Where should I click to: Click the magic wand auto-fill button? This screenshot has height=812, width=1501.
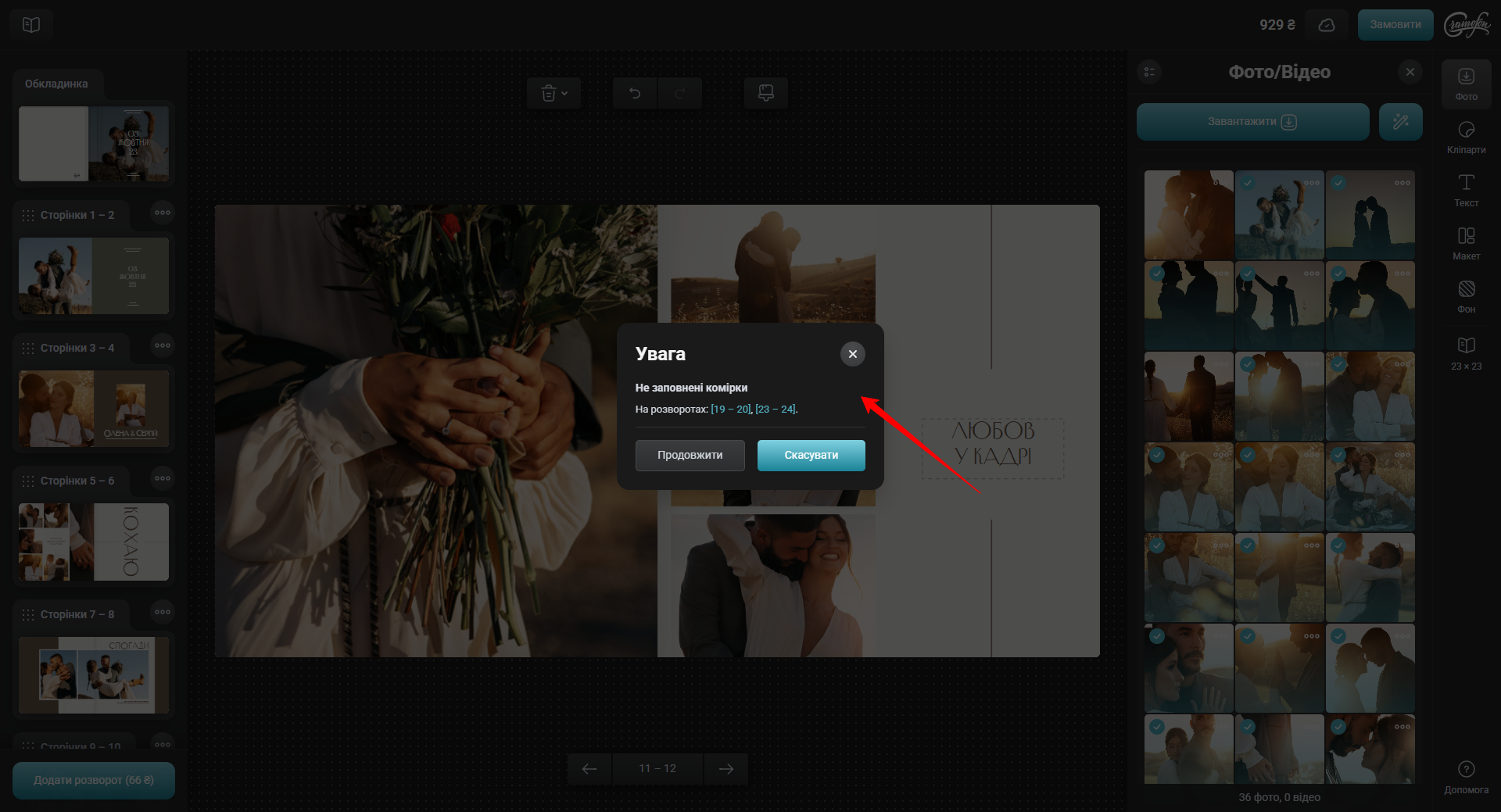pos(1400,122)
